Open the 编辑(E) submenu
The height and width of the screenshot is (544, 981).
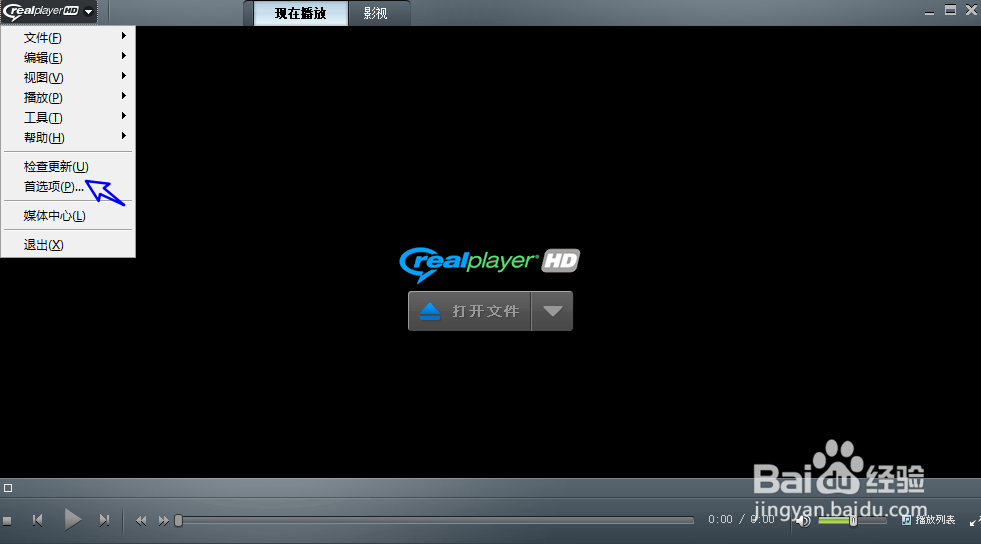click(x=68, y=58)
